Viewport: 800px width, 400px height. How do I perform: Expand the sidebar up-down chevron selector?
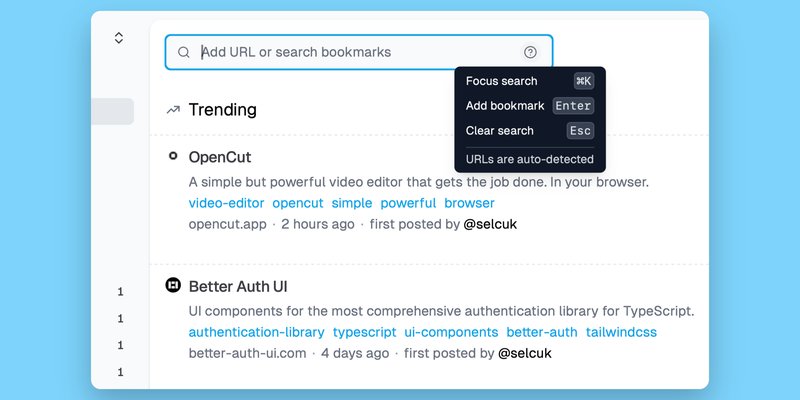[119, 38]
